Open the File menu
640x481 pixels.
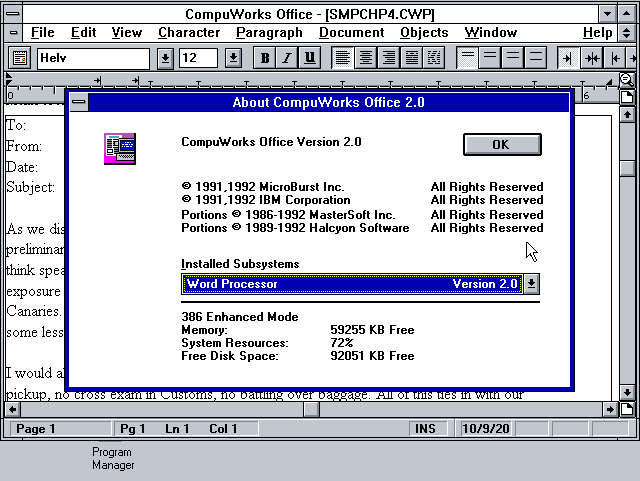(x=42, y=33)
